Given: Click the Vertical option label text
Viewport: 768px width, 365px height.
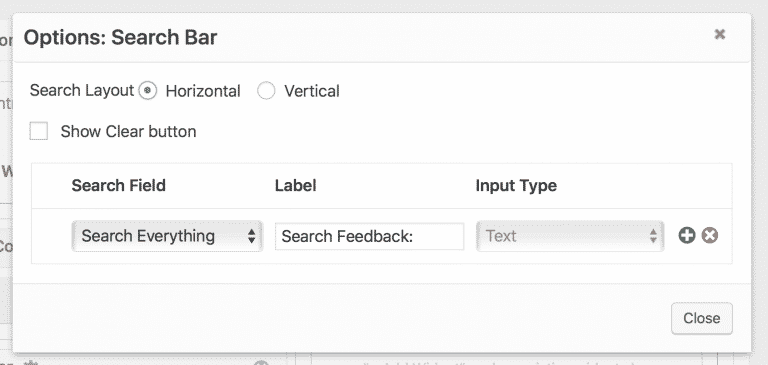Looking at the screenshot, I should 312,91.
